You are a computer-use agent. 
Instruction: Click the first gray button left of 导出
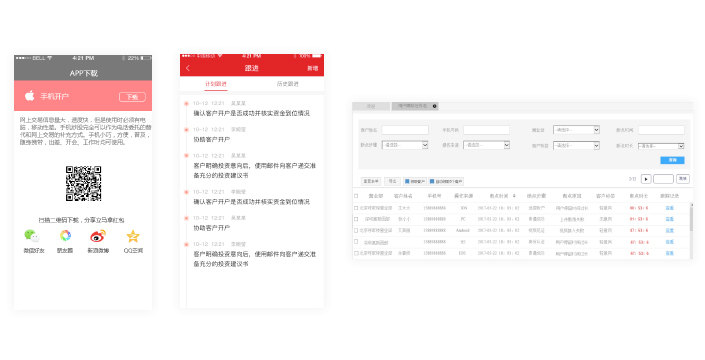coord(371,181)
